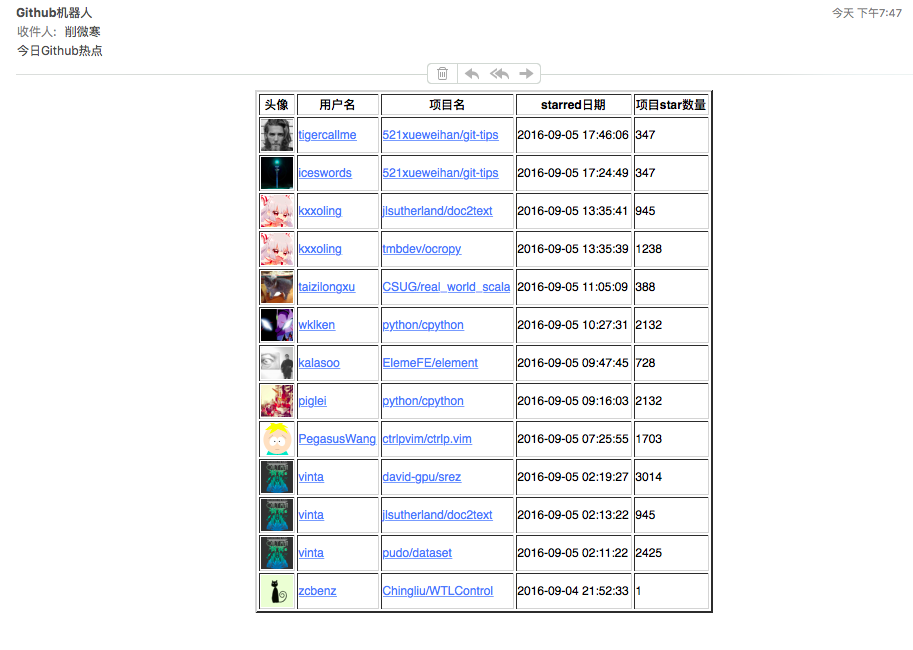This screenshot has height=650, width=913.
Task: Open the pudo/dataset project link
Action: (417, 553)
